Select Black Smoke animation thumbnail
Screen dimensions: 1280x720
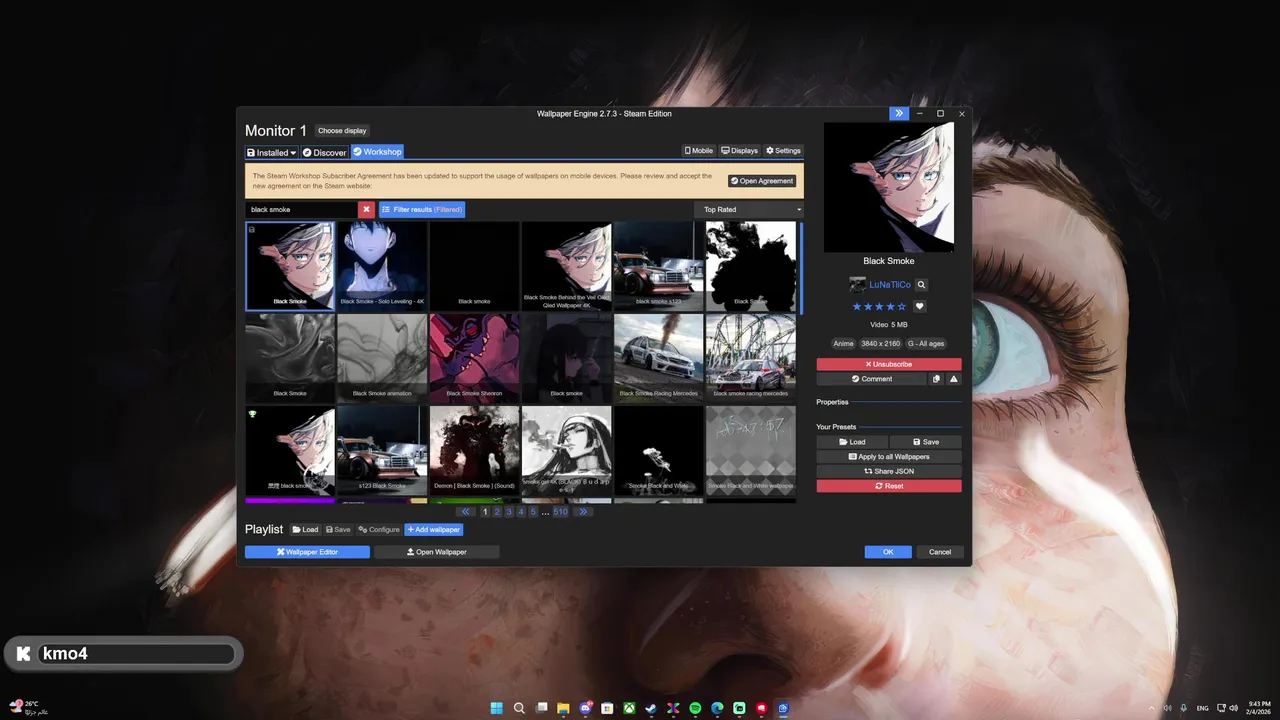click(x=382, y=358)
